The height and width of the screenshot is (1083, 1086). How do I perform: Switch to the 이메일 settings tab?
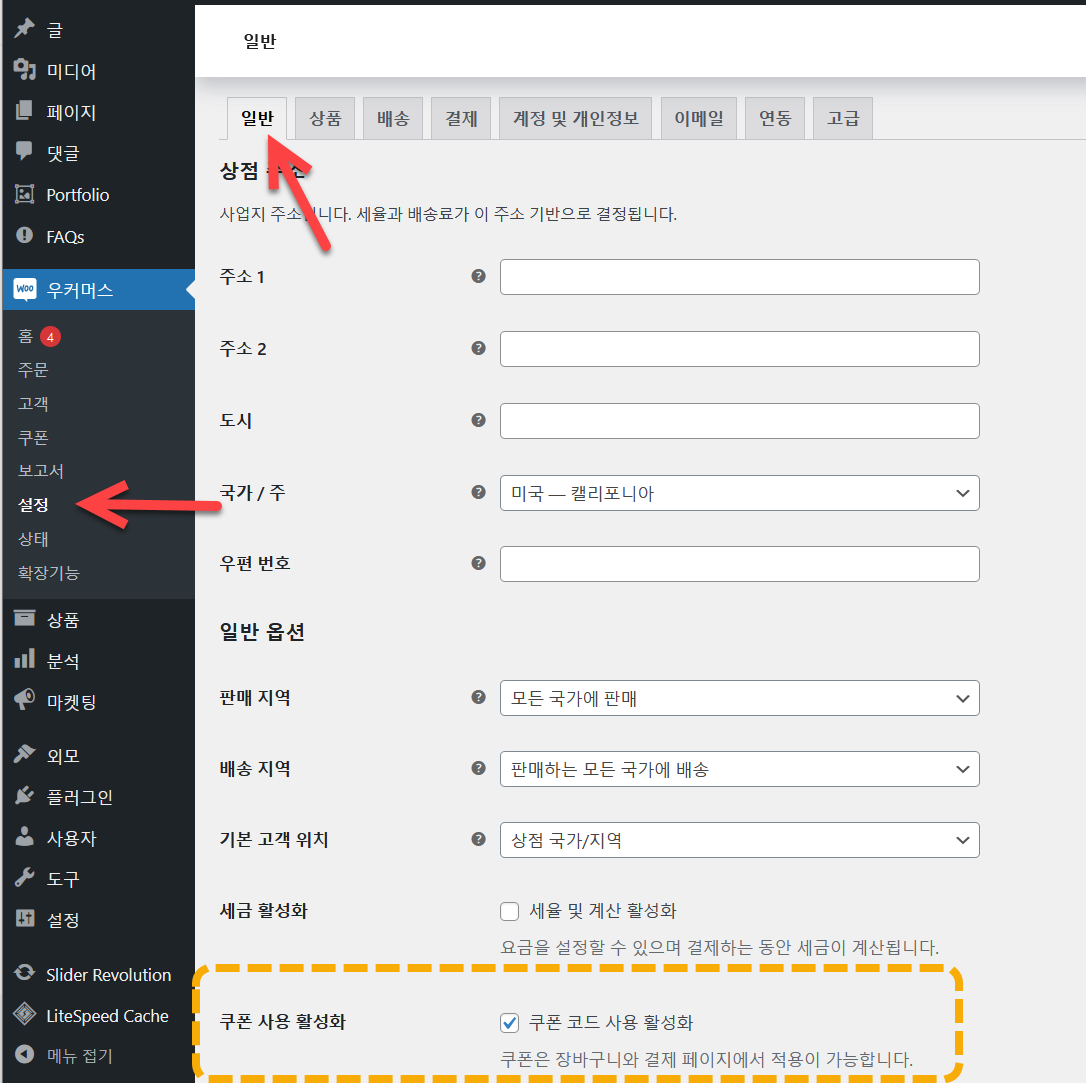(x=698, y=117)
